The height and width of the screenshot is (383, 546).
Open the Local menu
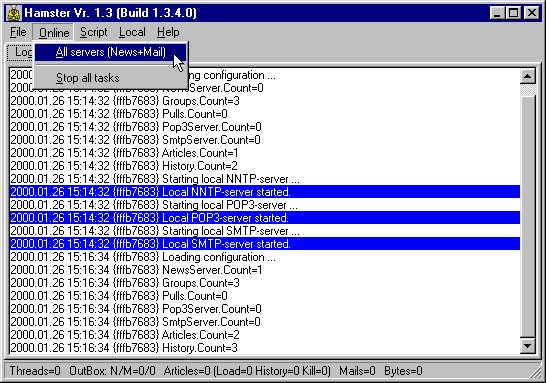click(x=132, y=32)
